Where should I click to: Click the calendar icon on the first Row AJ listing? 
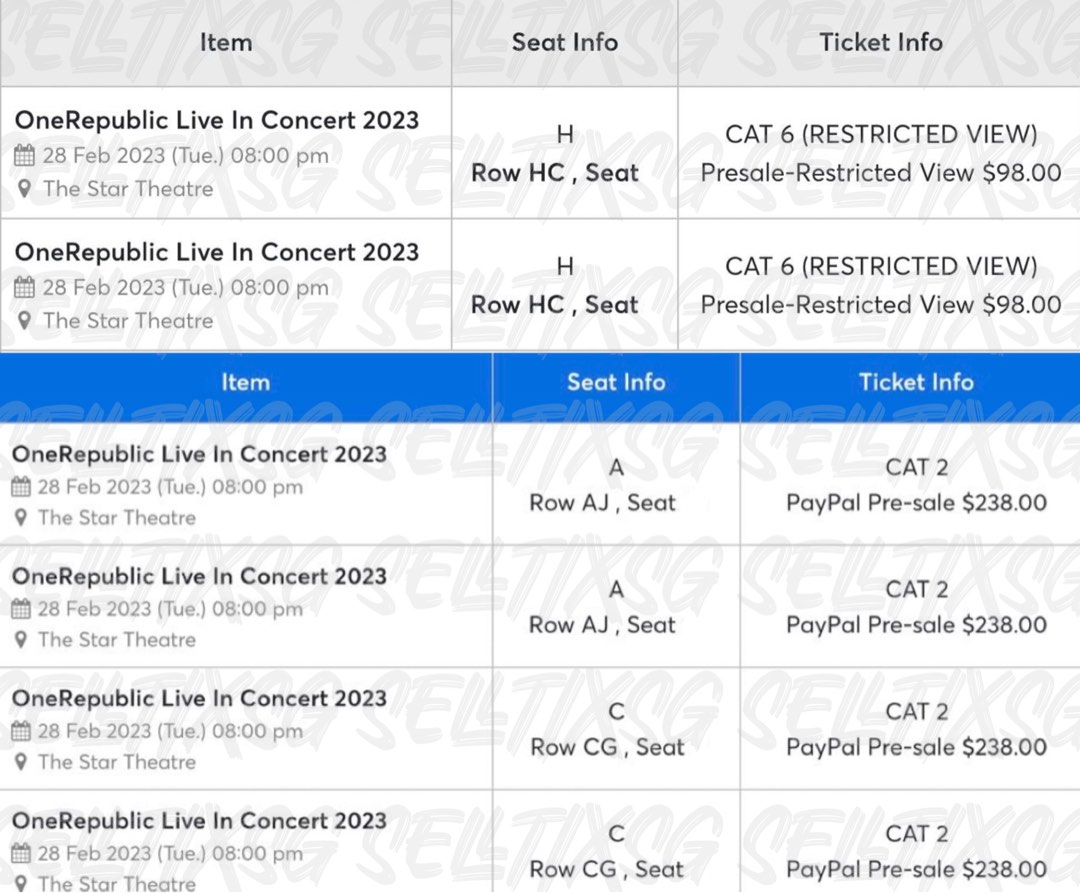[21, 487]
